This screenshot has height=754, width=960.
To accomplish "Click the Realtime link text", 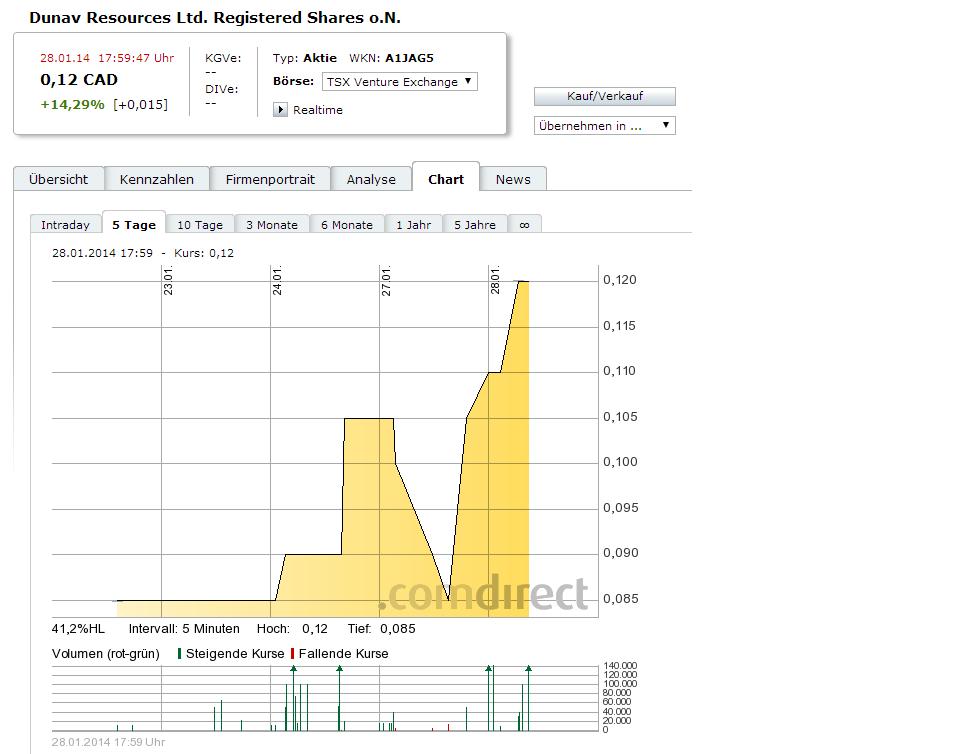I will tap(317, 110).
